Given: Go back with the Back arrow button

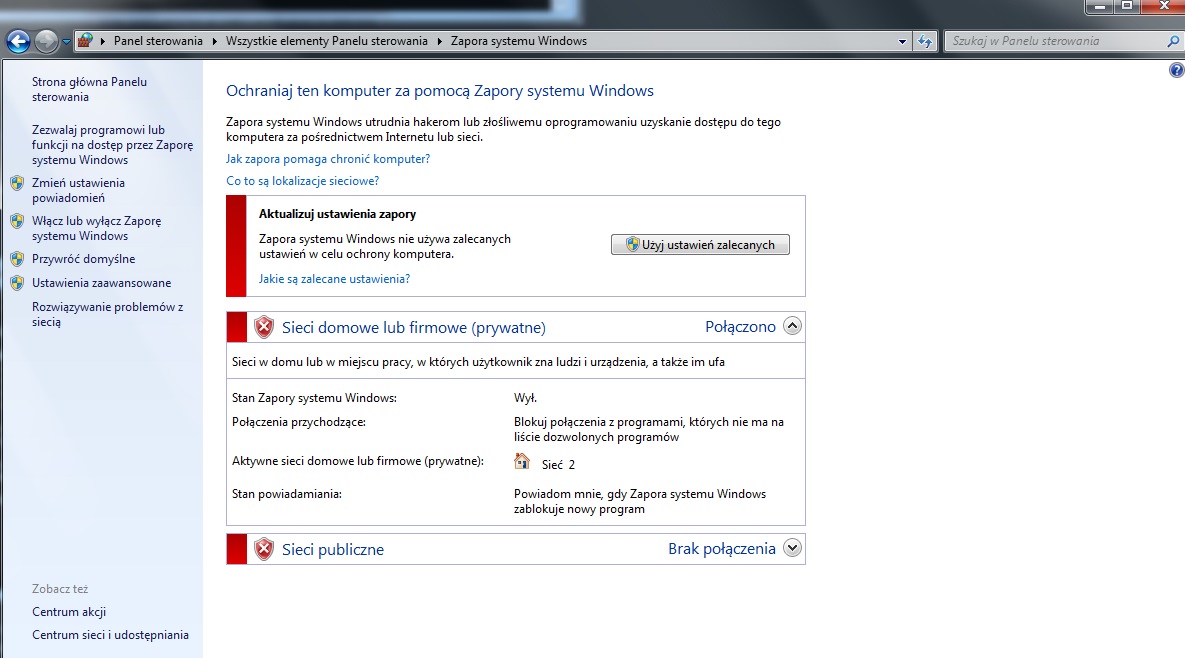Looking at the screenshot, I should pos(18,42).
